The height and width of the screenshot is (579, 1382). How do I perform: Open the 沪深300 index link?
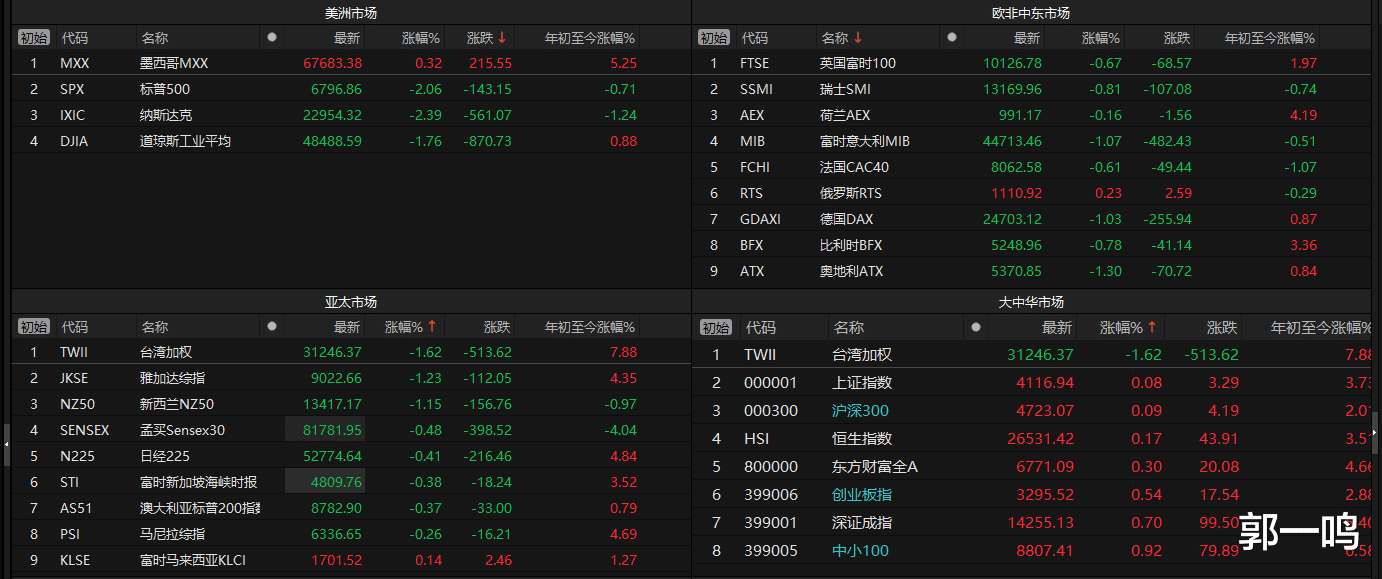[x=860, y=411]
